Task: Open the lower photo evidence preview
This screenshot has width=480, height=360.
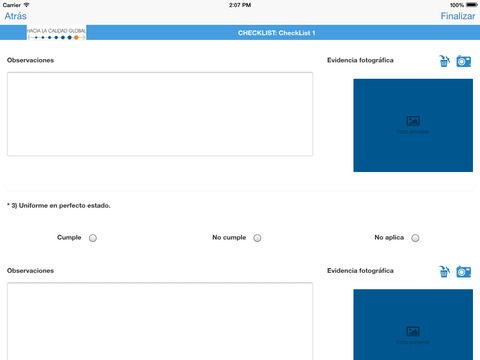Action: click(x=413, y=325)
